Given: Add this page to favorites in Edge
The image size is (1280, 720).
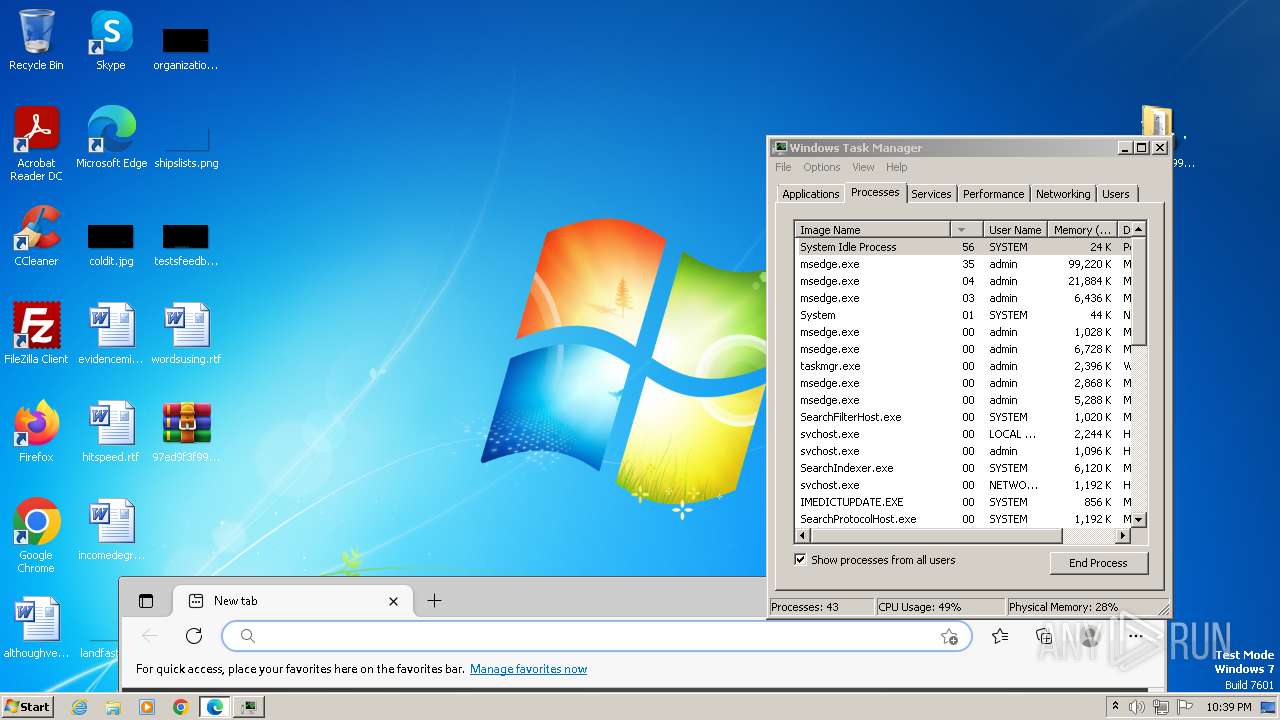Looking at the screenshot, I should coord(949,636).
